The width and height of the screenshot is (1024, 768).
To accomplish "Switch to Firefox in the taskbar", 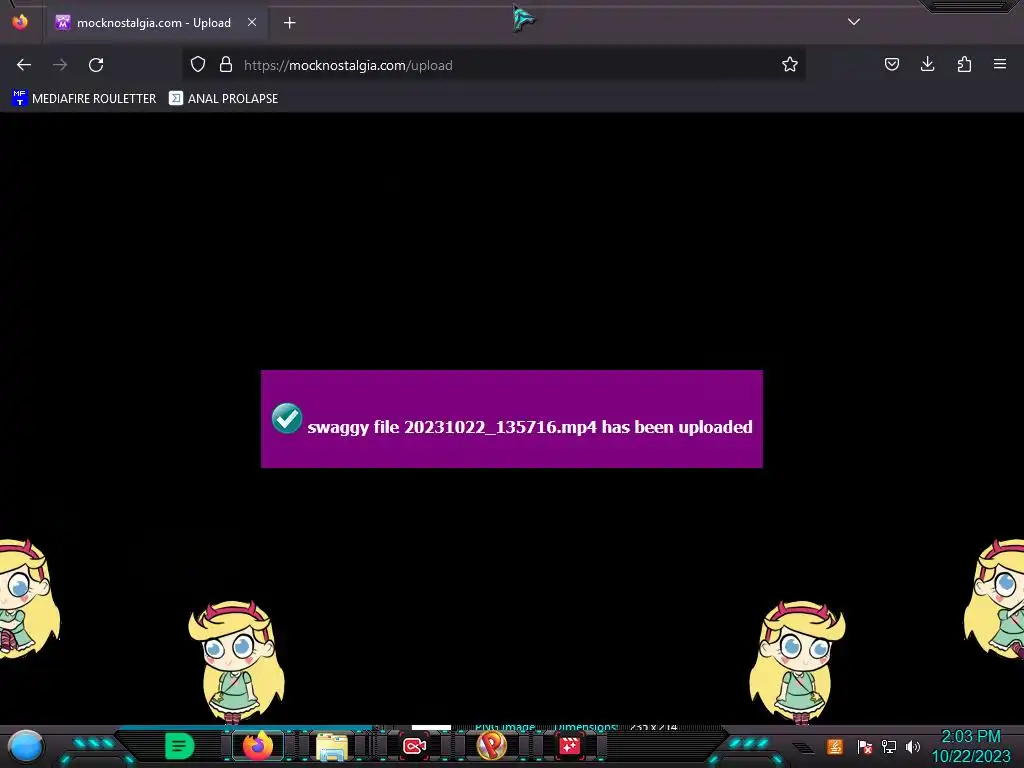I will click(258, 746).
